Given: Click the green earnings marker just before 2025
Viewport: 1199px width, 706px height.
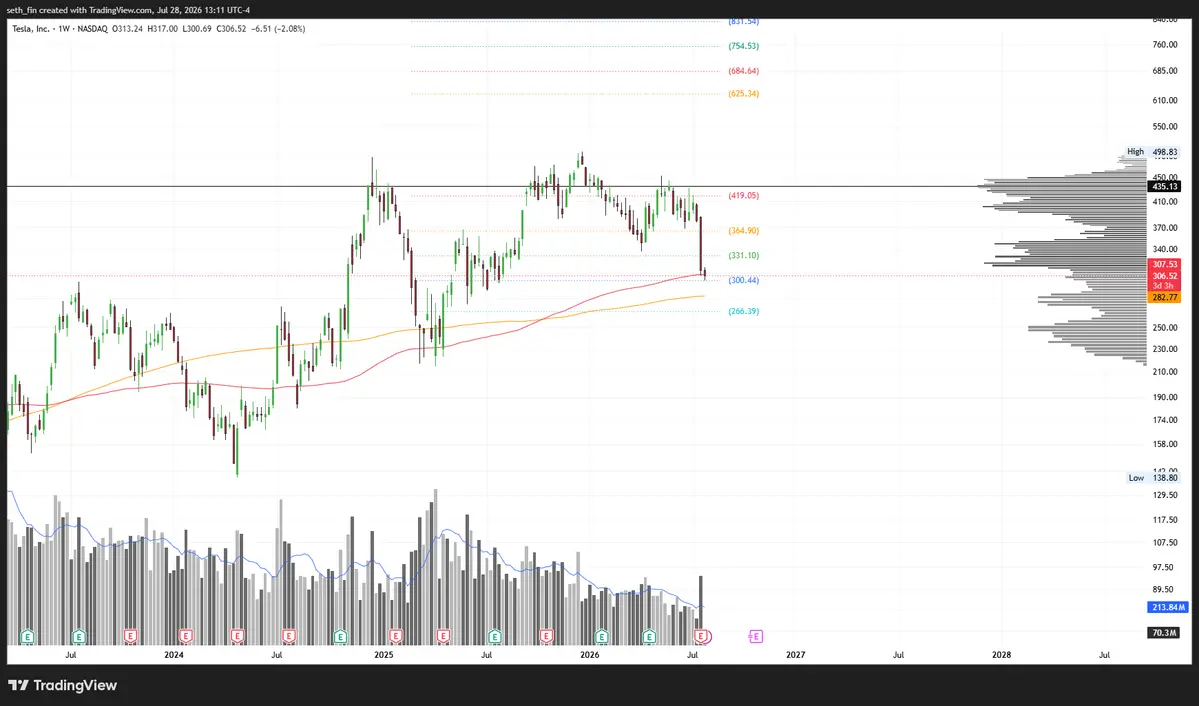Looking at the screenshot, I should click(x=340, y=636).
